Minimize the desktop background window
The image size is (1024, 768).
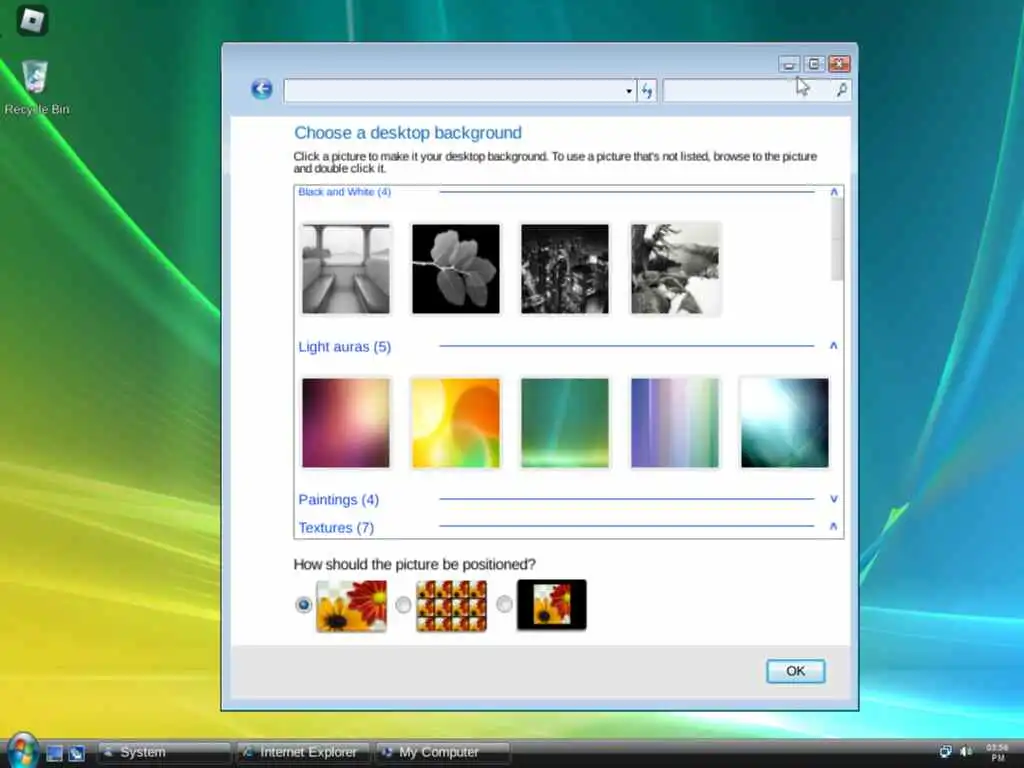(x=789, y=64)
